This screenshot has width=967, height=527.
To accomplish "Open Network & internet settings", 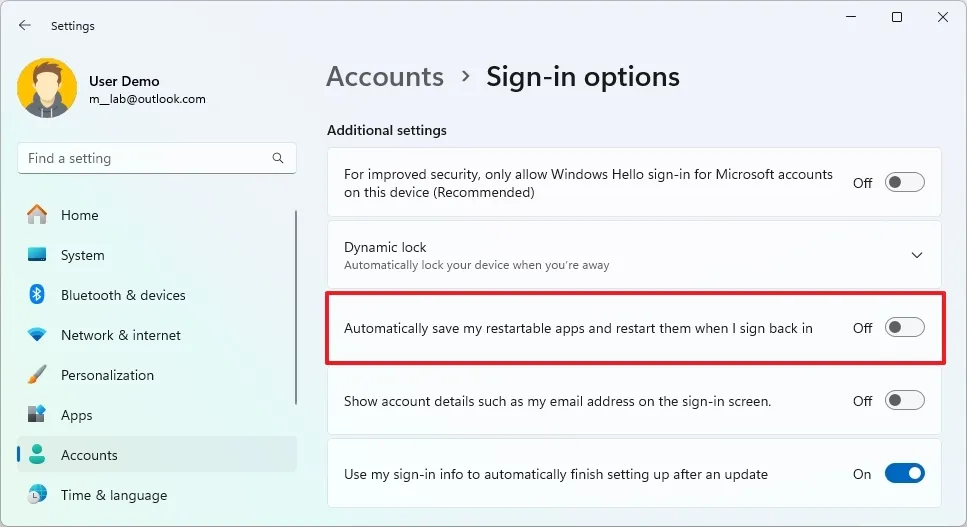I will tap(157, 335).
